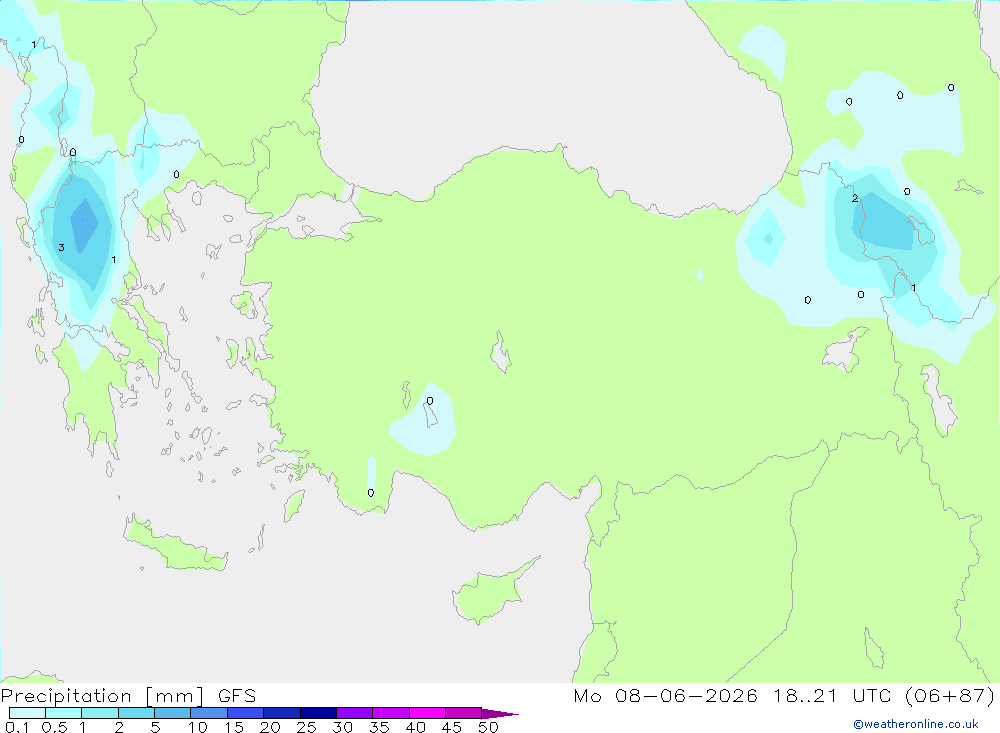
Task: Select the 30–35 mm legend color box
Action: [x=354, y=713]
